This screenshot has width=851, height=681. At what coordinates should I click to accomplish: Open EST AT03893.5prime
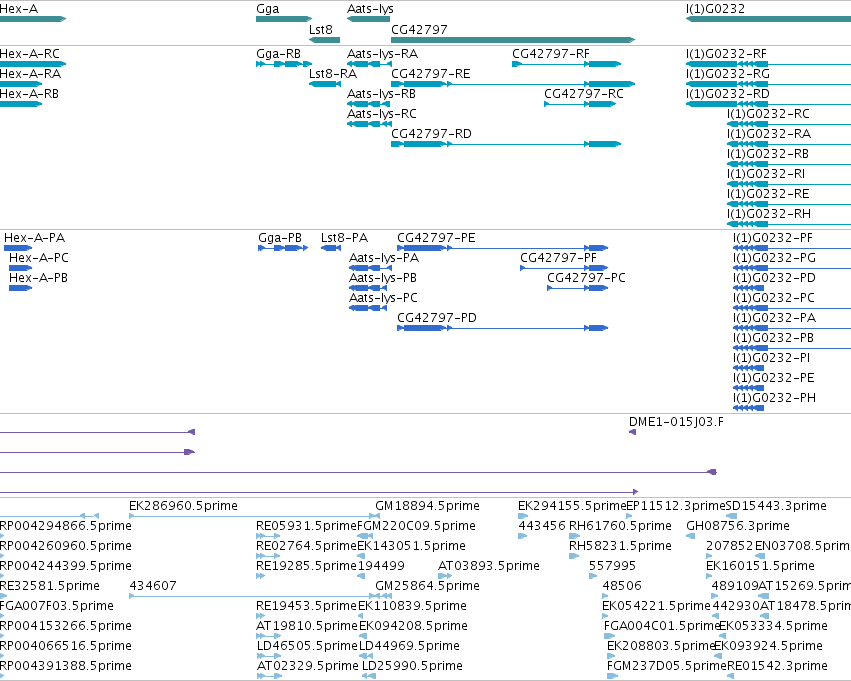tap(445, 576)
